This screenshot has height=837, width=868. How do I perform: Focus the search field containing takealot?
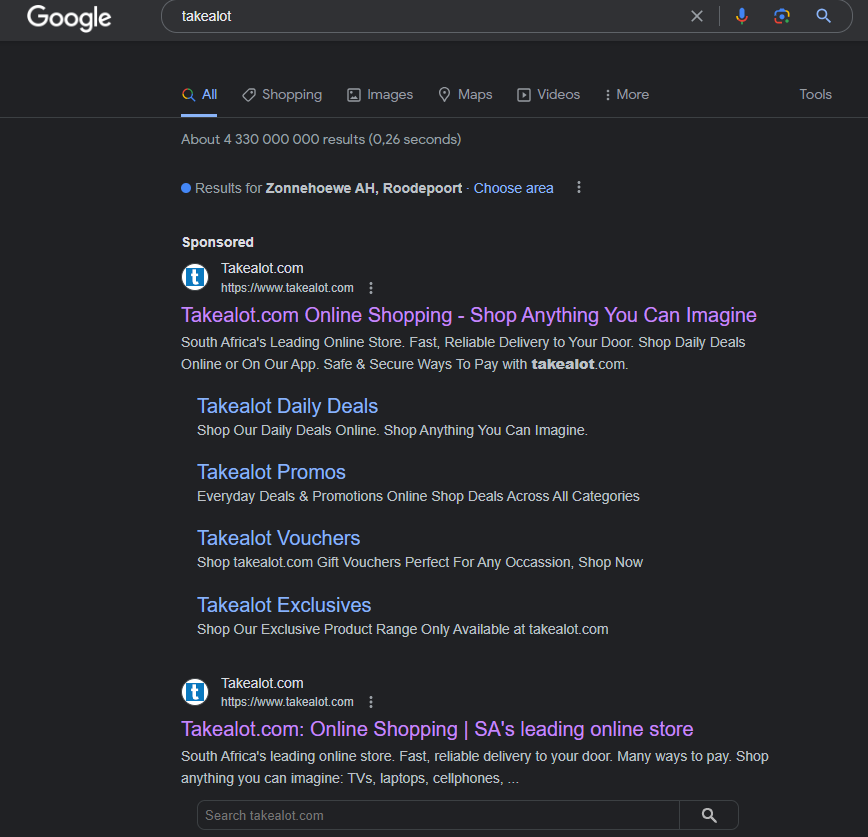(426, 16)
